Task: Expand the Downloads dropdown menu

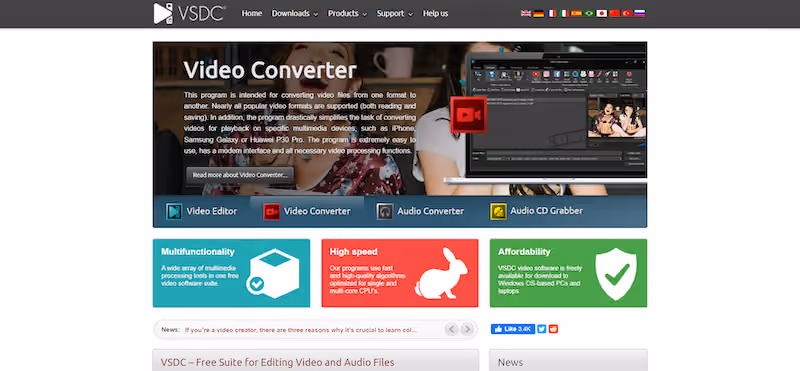Action: click(294, 13)
